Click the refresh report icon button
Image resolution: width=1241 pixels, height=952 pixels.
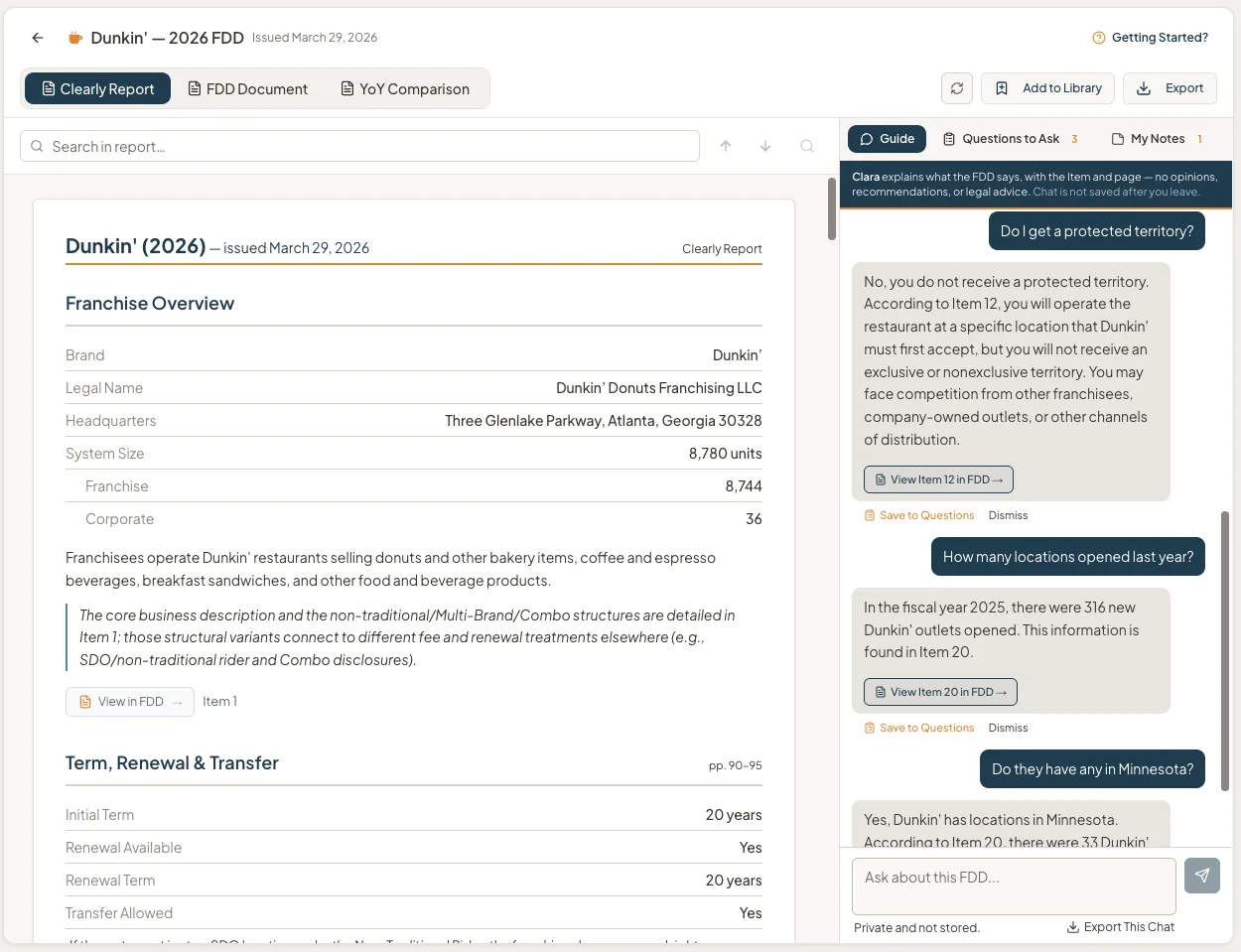(957, 88)
